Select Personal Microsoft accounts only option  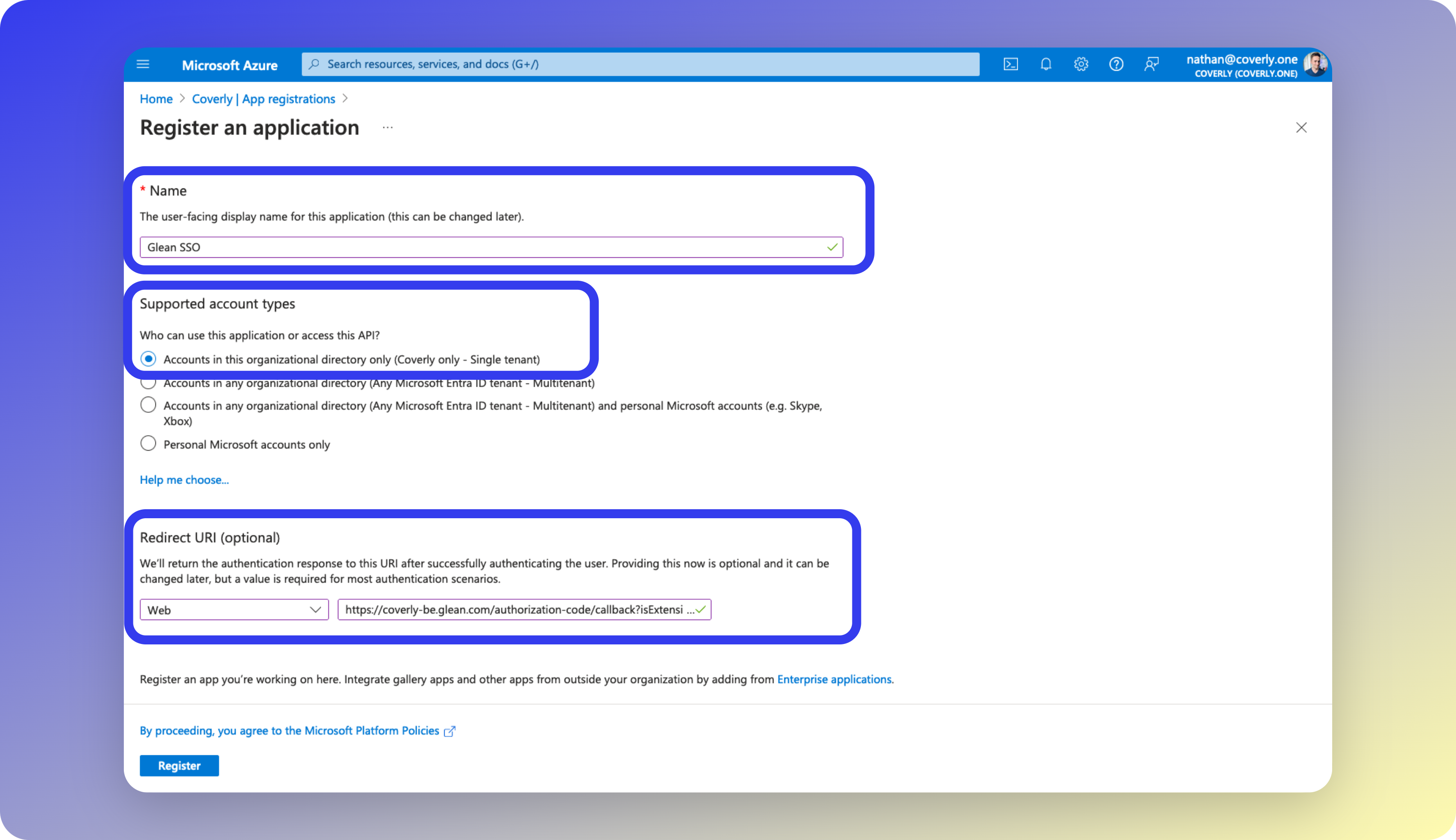click(148, 443)
